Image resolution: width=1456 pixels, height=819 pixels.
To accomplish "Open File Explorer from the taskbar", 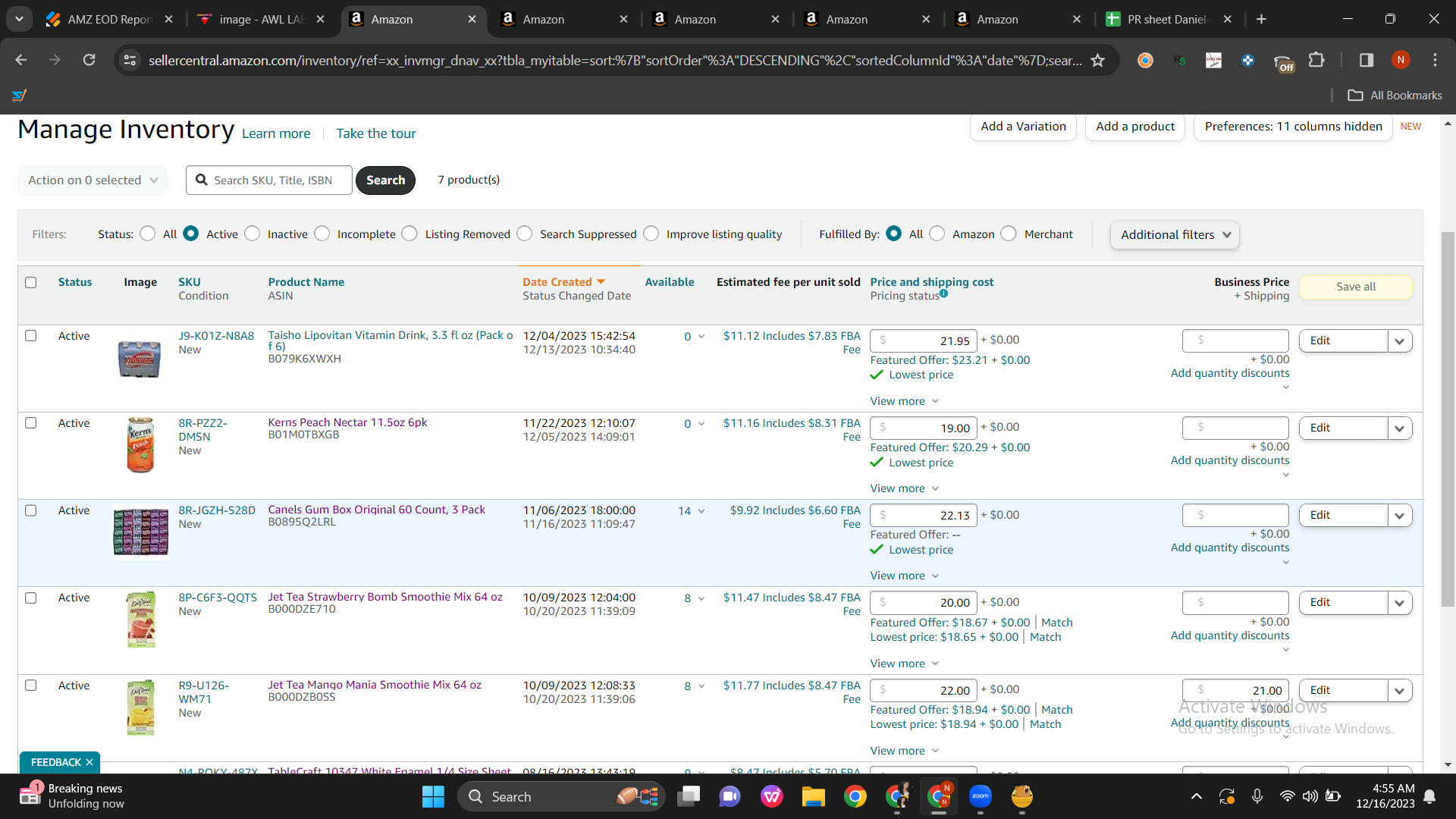I will click(x=814, y=796).
